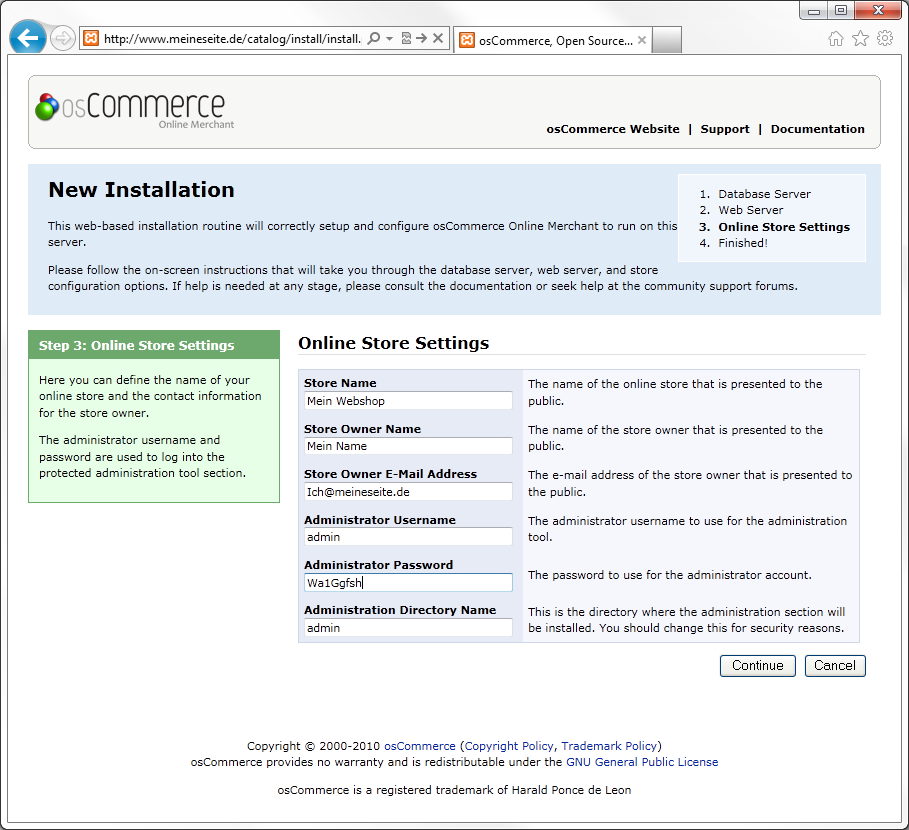This screenshot has height=830, width=909.
Task: Focus the Administrator Password field
Action: [408, 582]
